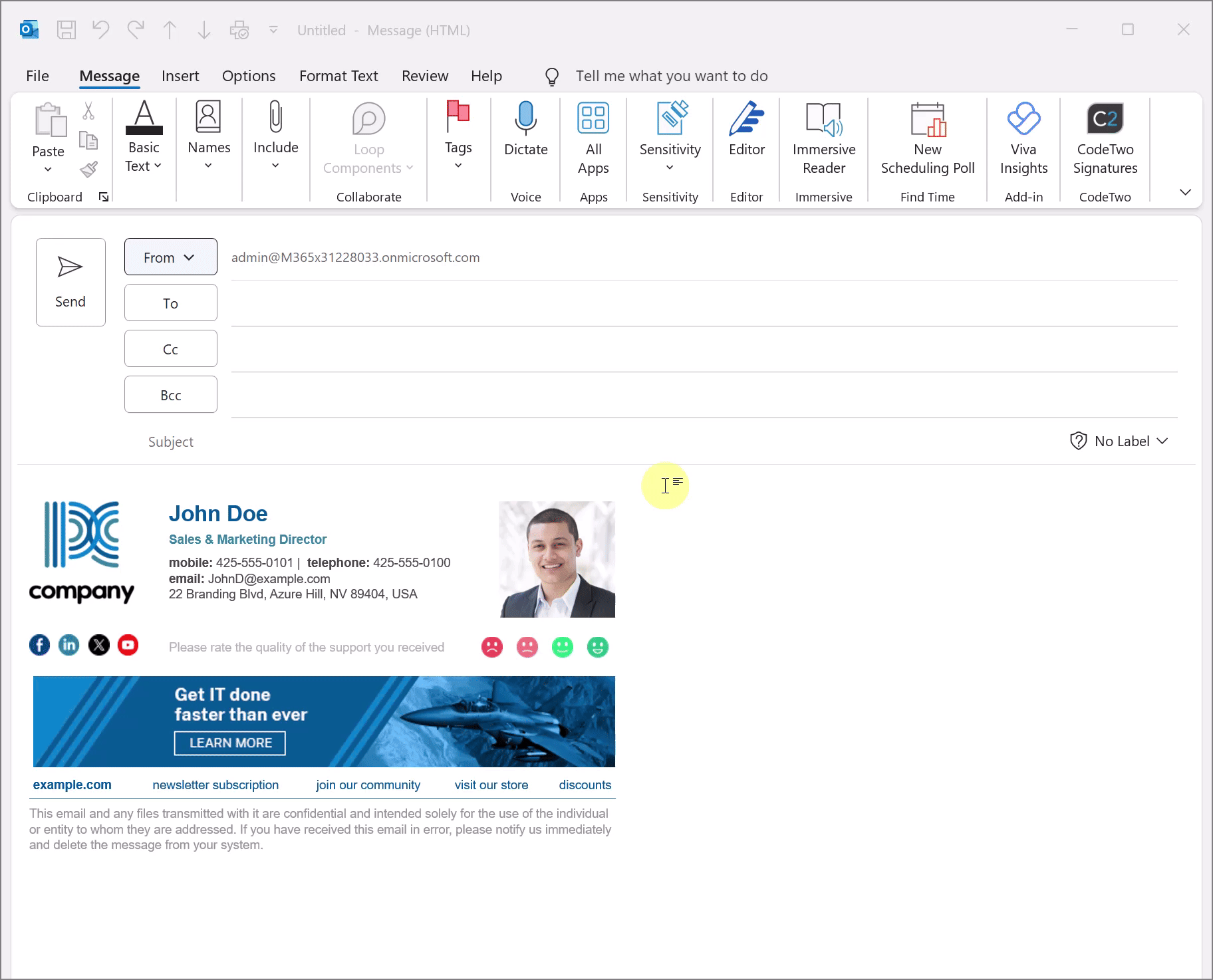The height and width of the screenshot is (980, 1213).
Task: Click in the To recipients field
Action: pos(704,303)
